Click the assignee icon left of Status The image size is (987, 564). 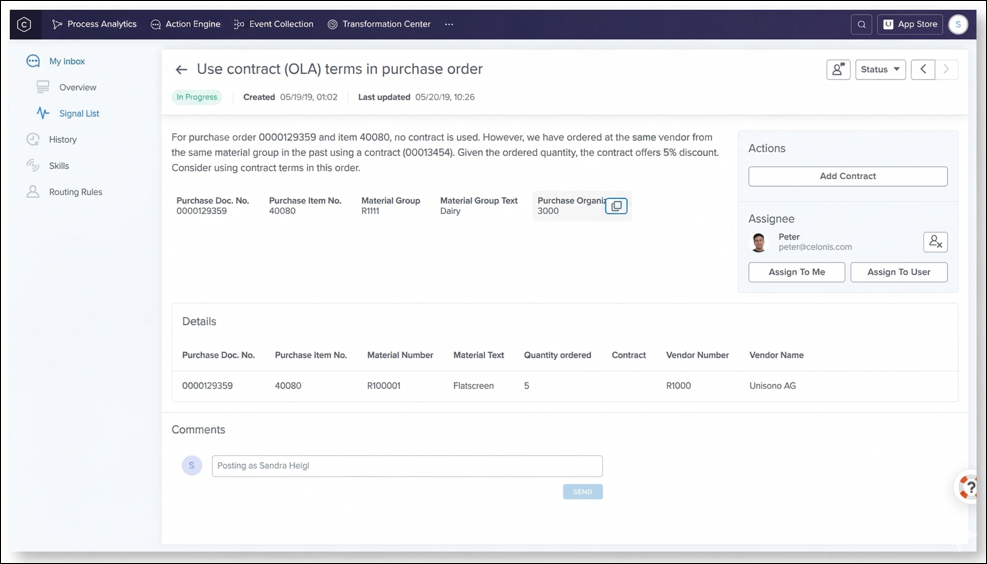(838, 70)
